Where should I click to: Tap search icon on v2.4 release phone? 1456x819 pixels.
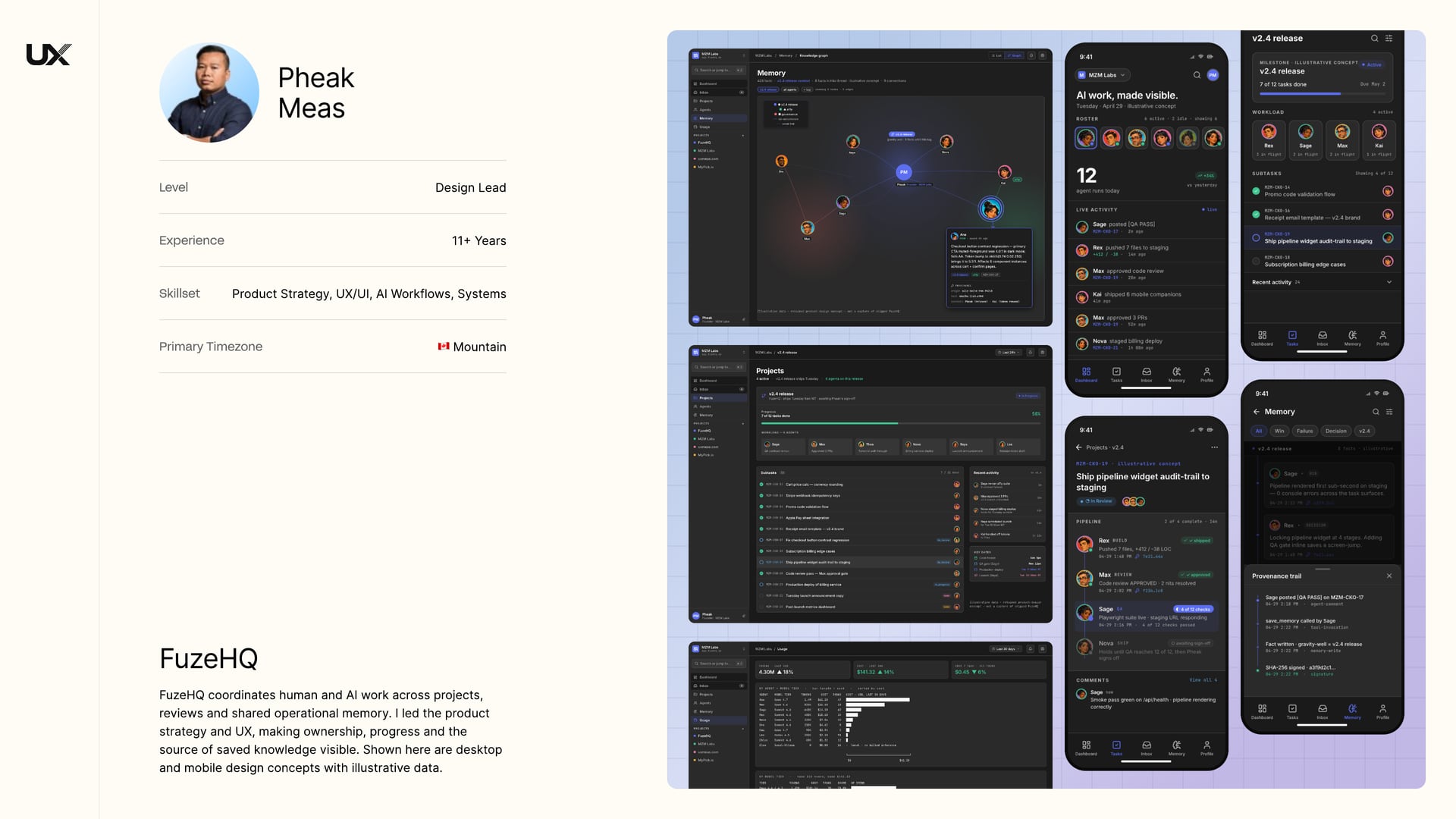point(1374,38)
